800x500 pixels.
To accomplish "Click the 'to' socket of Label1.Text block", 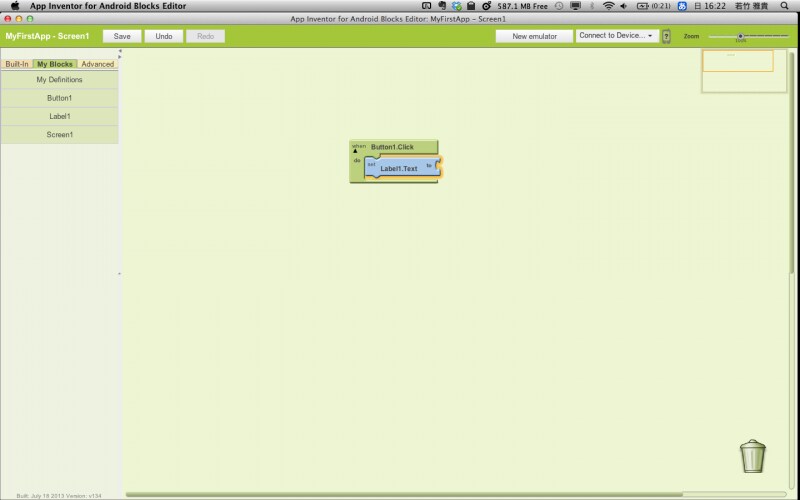I will pos(437,165).
